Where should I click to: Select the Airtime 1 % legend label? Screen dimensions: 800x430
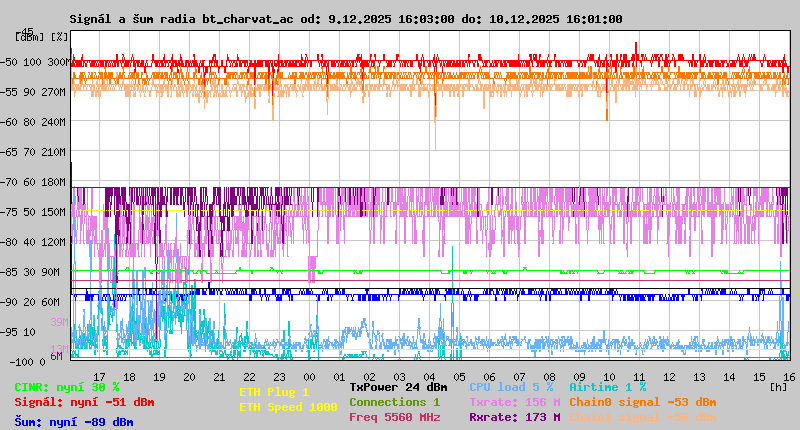[x=607, y=387]
